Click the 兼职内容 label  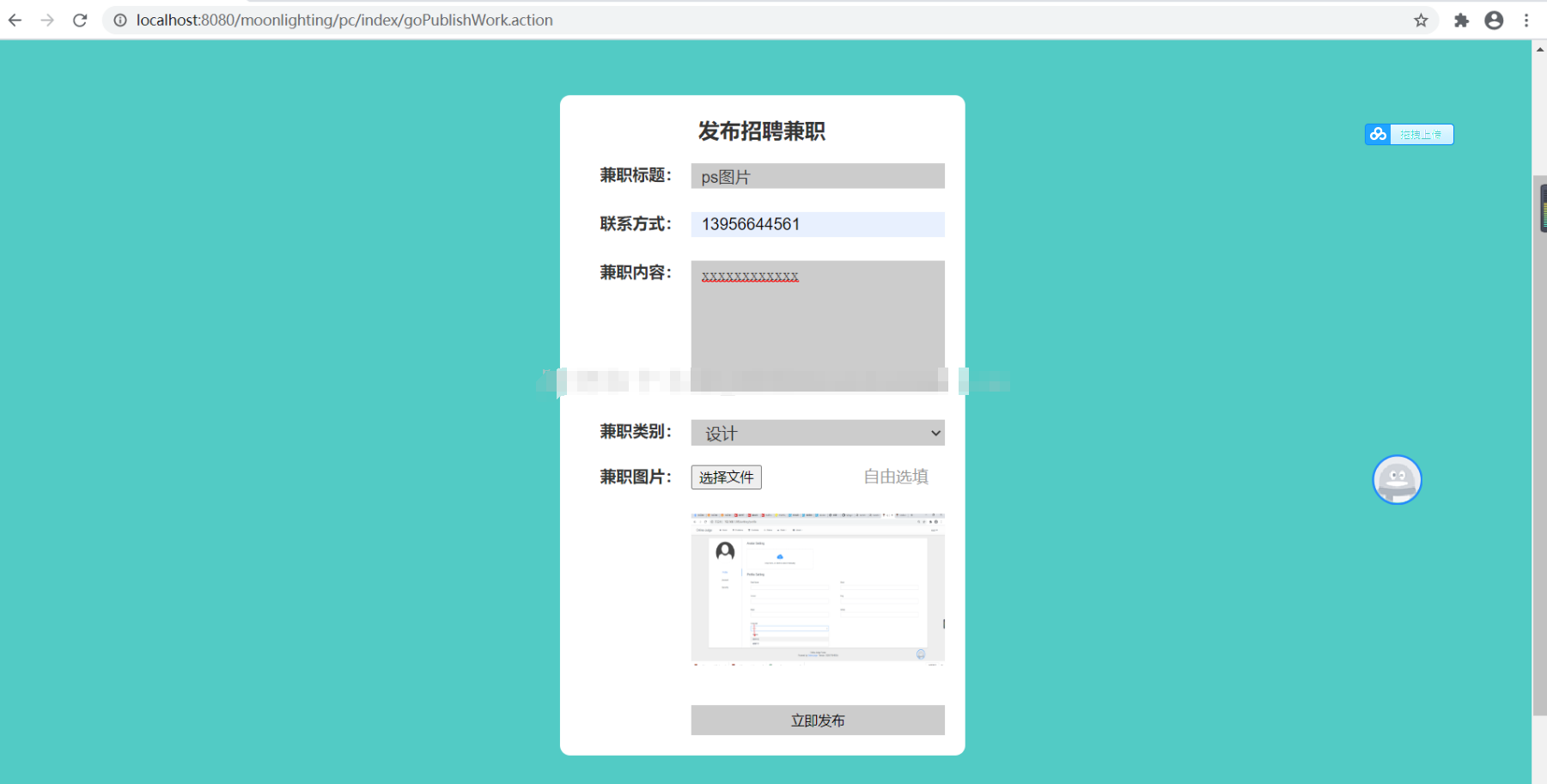[x=635, y=272]
